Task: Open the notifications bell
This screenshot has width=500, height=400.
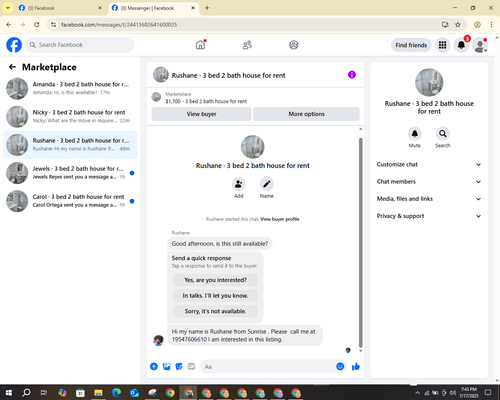Action: pos(461,45)
